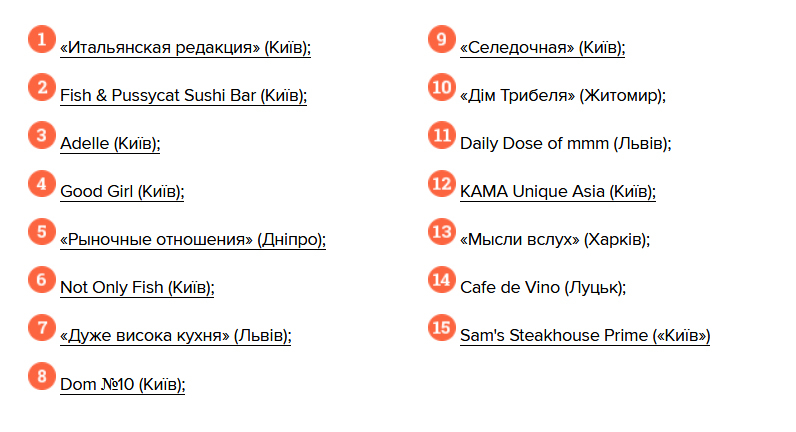Click the orange number 15 badge
This screenshot has width=796, height=432.
(442, 328)
